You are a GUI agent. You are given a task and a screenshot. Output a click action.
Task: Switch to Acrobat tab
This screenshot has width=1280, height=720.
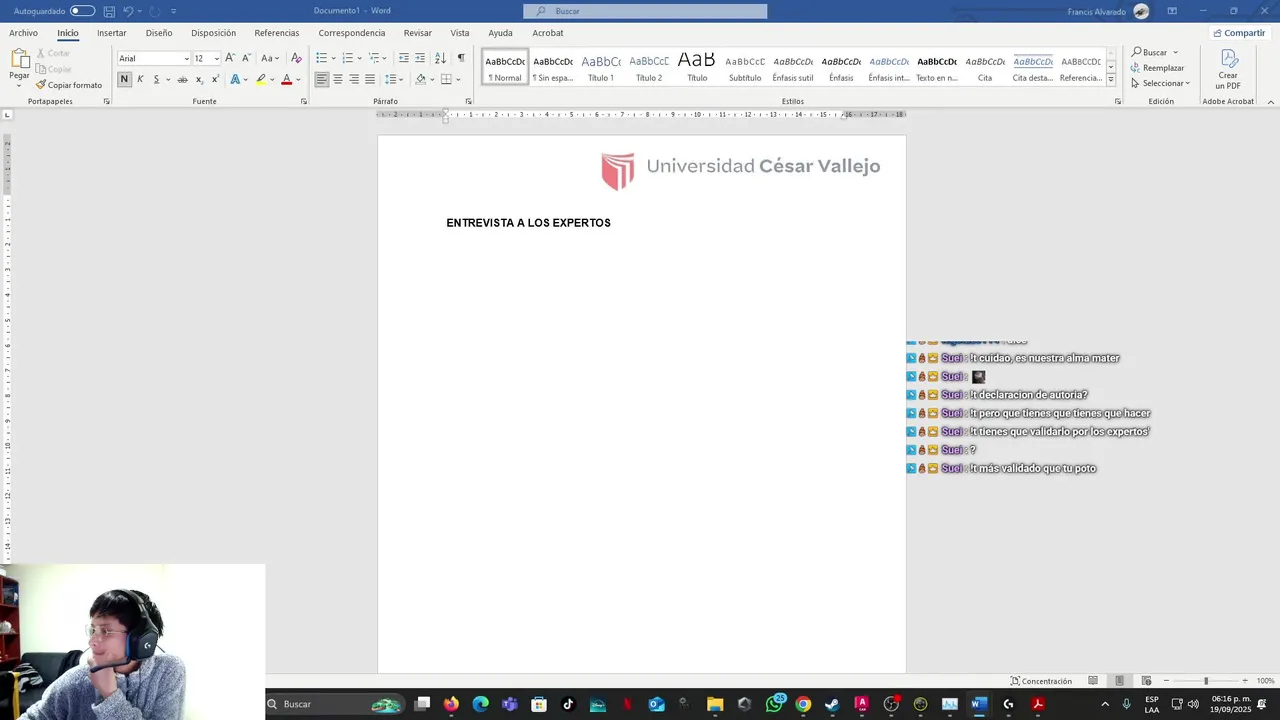coord(548,33)
